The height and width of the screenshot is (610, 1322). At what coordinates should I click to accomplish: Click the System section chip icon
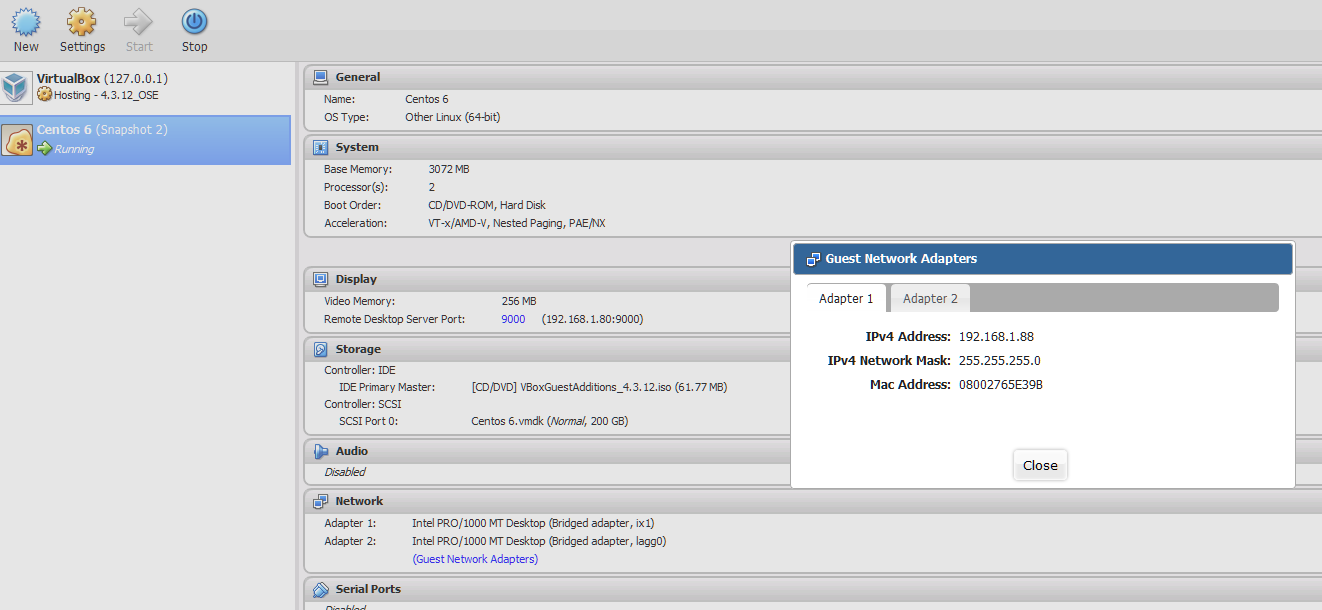pyautogui.click(x=320, y=147)
